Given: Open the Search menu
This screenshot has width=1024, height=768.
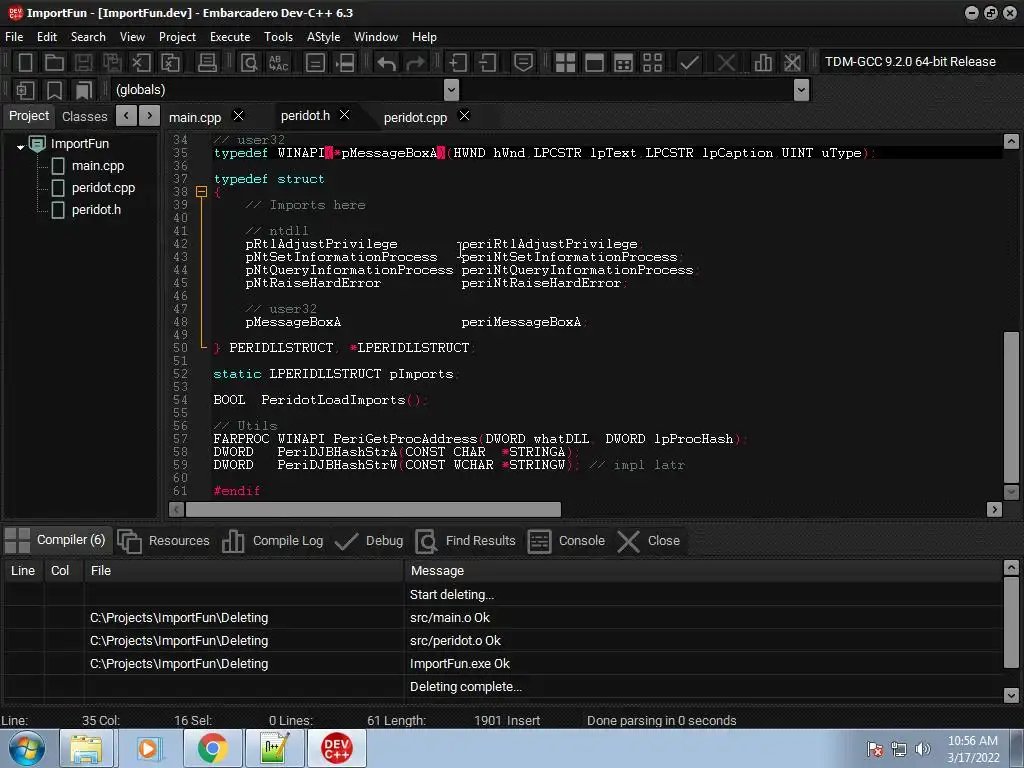Looking at the screenshot, I should click(88, 37).
